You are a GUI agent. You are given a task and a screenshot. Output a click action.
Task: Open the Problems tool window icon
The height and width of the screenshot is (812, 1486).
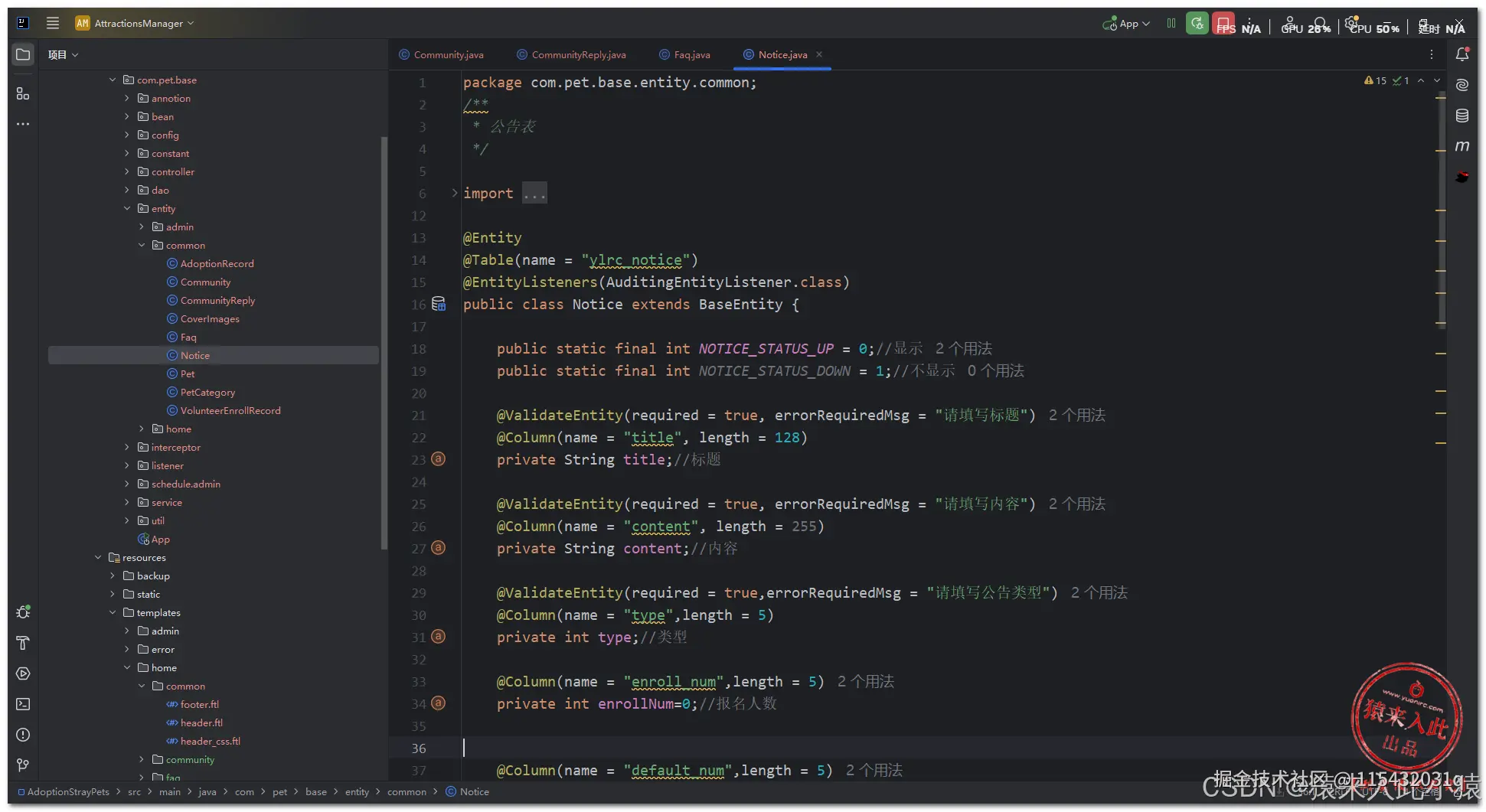23,735
